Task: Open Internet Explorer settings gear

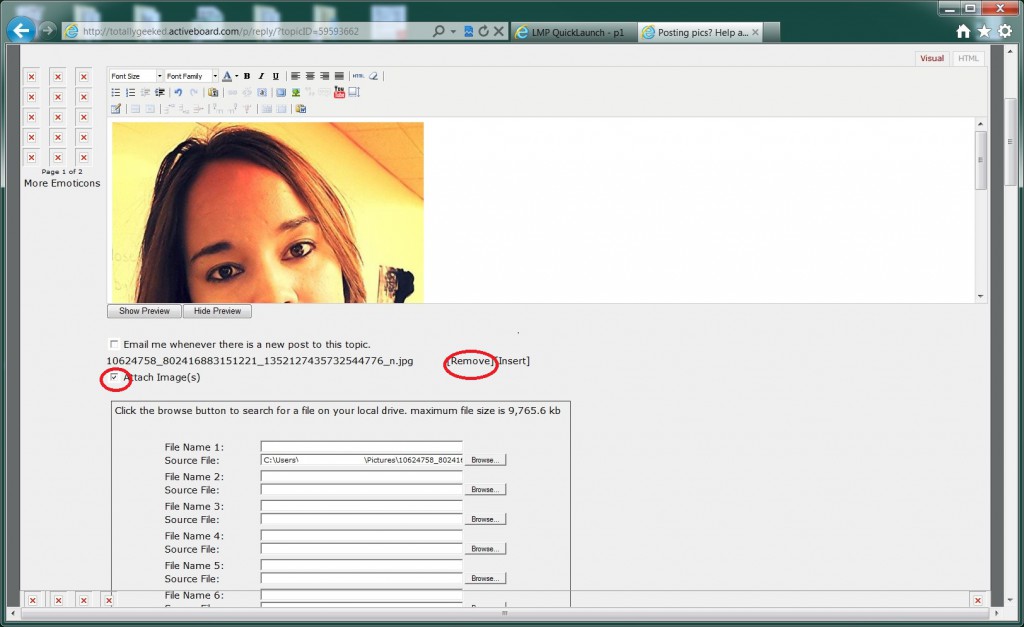Action: (x=1005, y=31)
